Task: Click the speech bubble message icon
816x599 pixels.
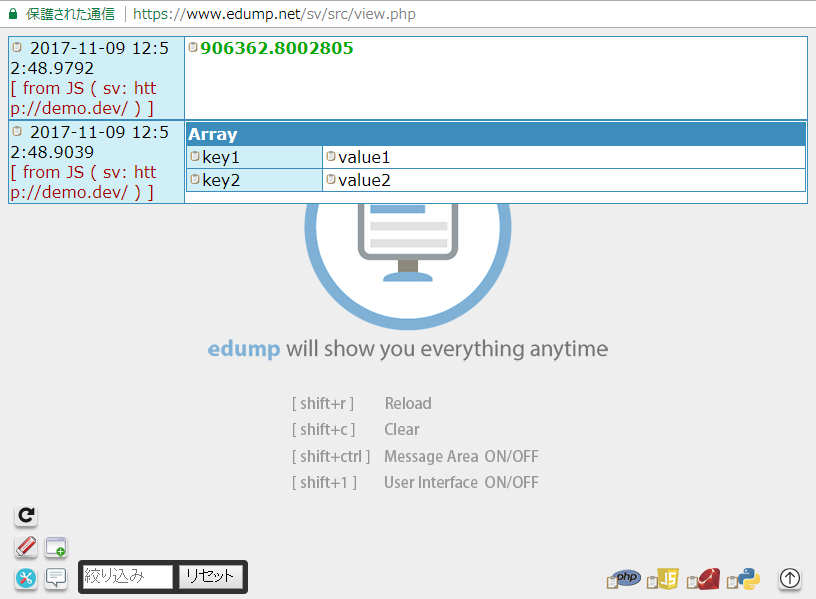Action: click(56, 578)
